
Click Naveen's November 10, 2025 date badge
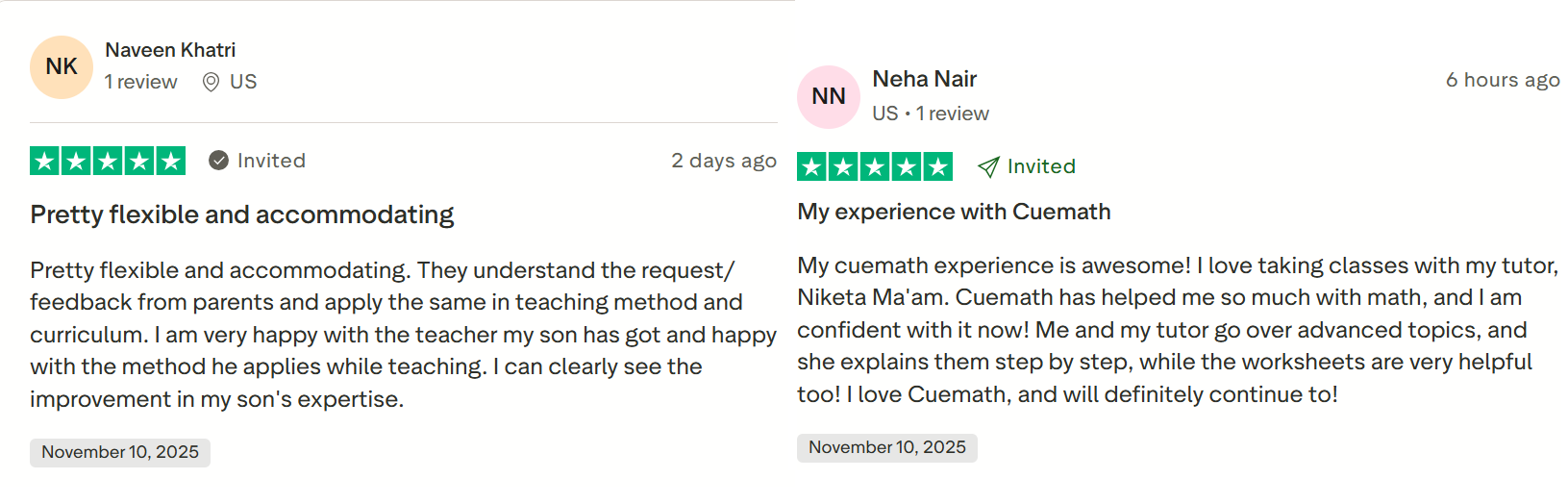point(120,452)
